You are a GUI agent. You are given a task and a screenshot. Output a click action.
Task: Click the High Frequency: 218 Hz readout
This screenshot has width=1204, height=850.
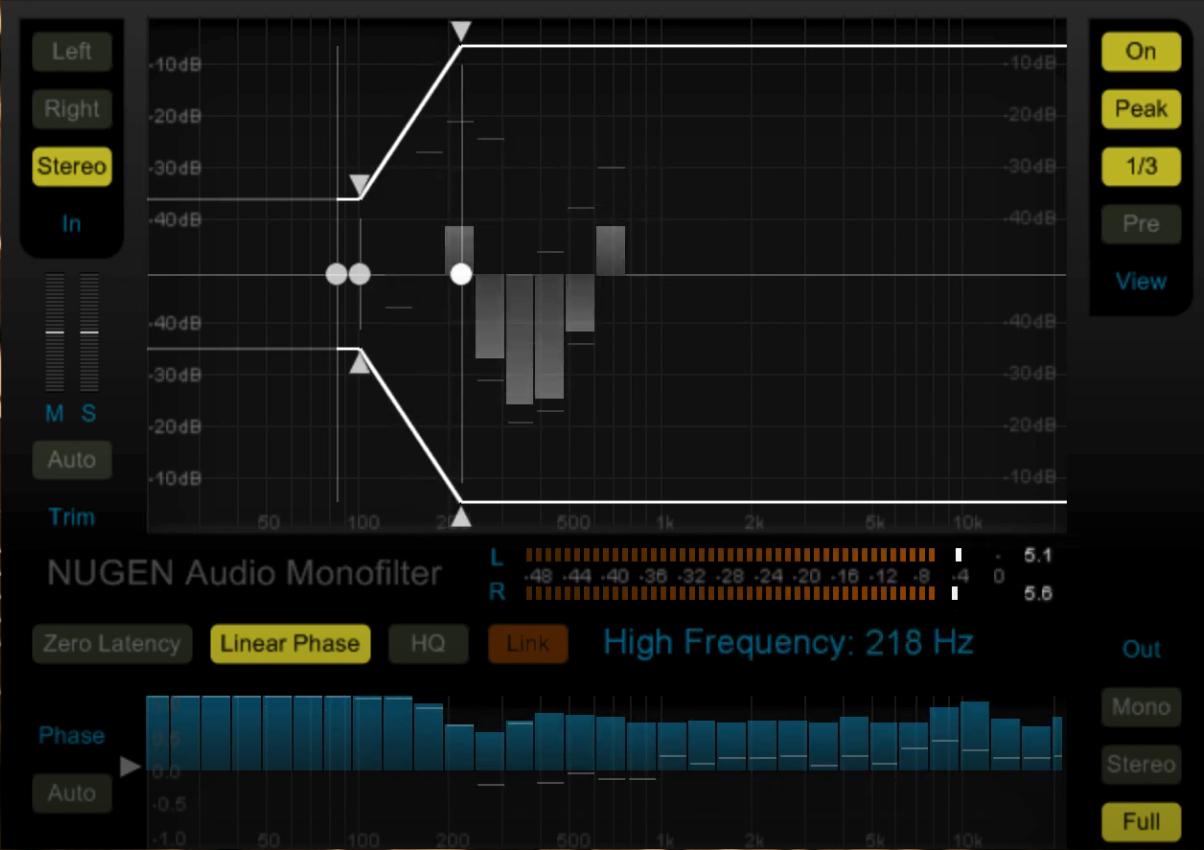click(788, 642)
